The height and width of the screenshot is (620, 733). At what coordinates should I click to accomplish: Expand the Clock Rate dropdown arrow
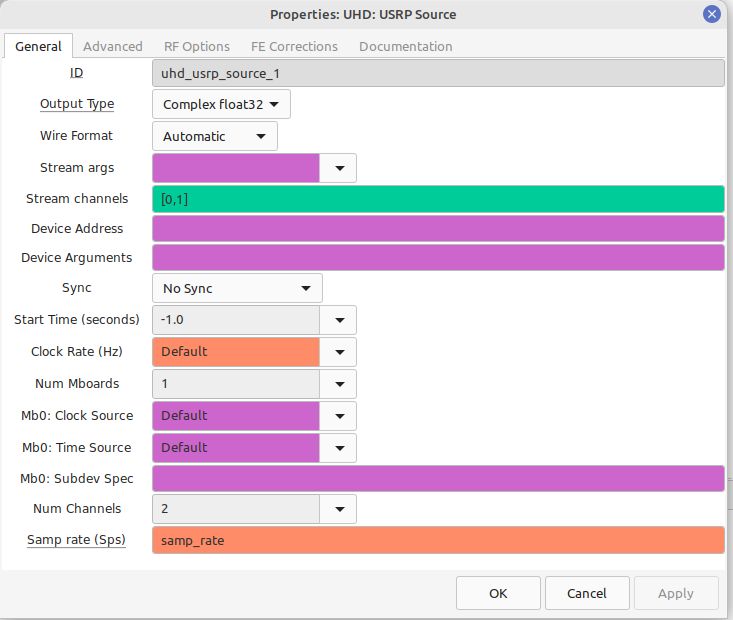(x=340, y=352)
